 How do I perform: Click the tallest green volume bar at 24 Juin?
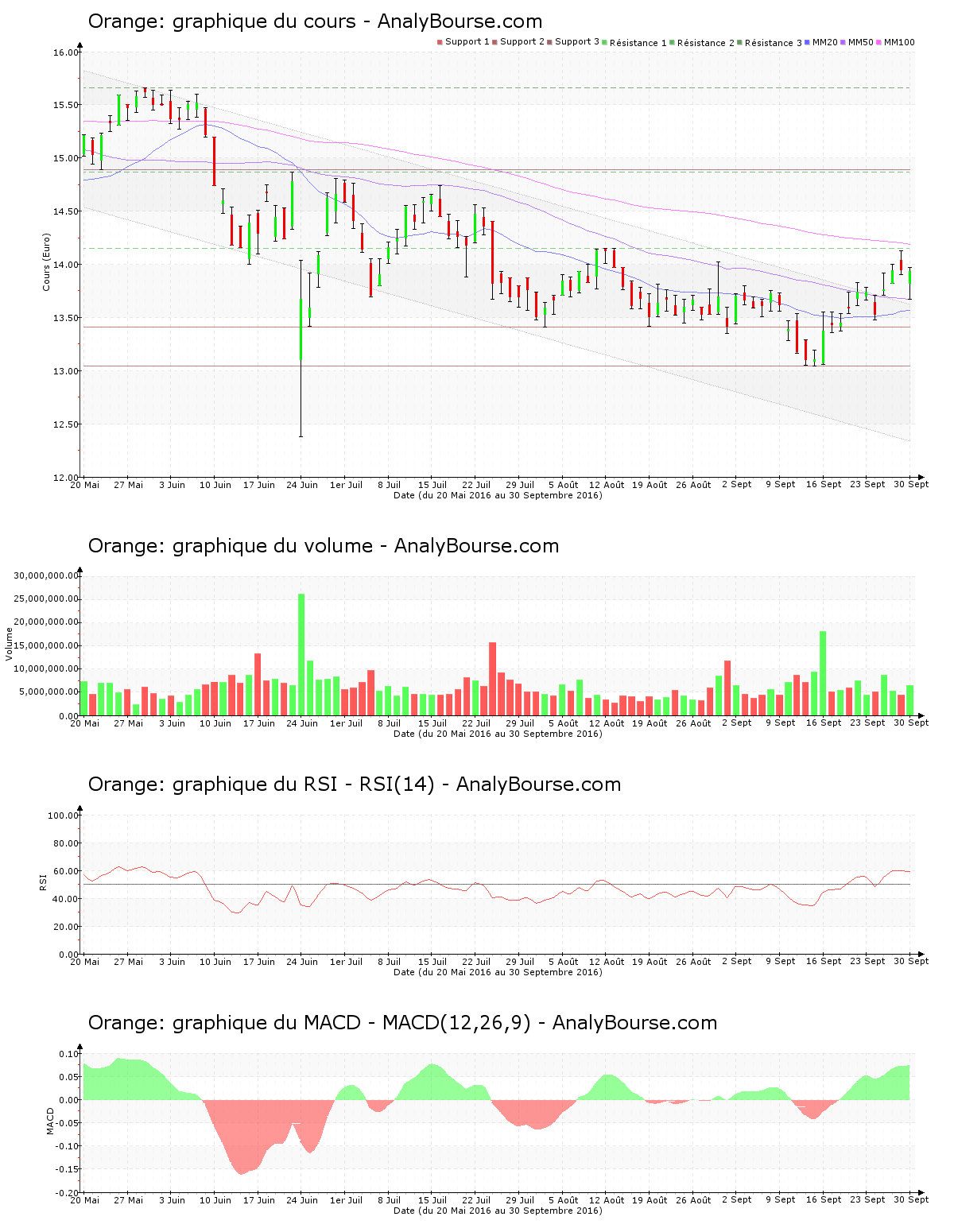[x=301, y=655]
